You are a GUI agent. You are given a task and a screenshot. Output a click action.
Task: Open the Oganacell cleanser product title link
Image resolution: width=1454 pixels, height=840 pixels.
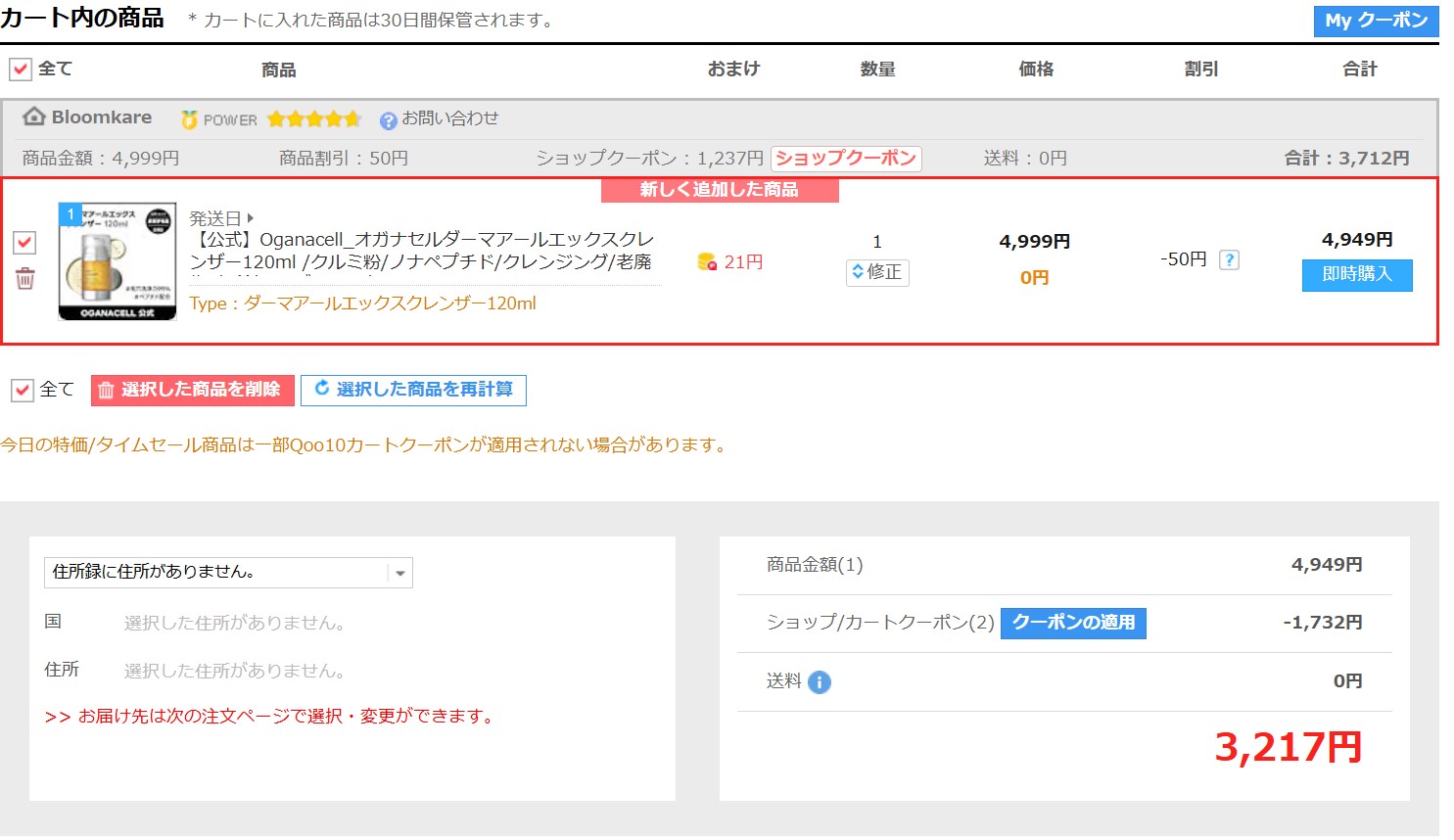click(421, 251)
